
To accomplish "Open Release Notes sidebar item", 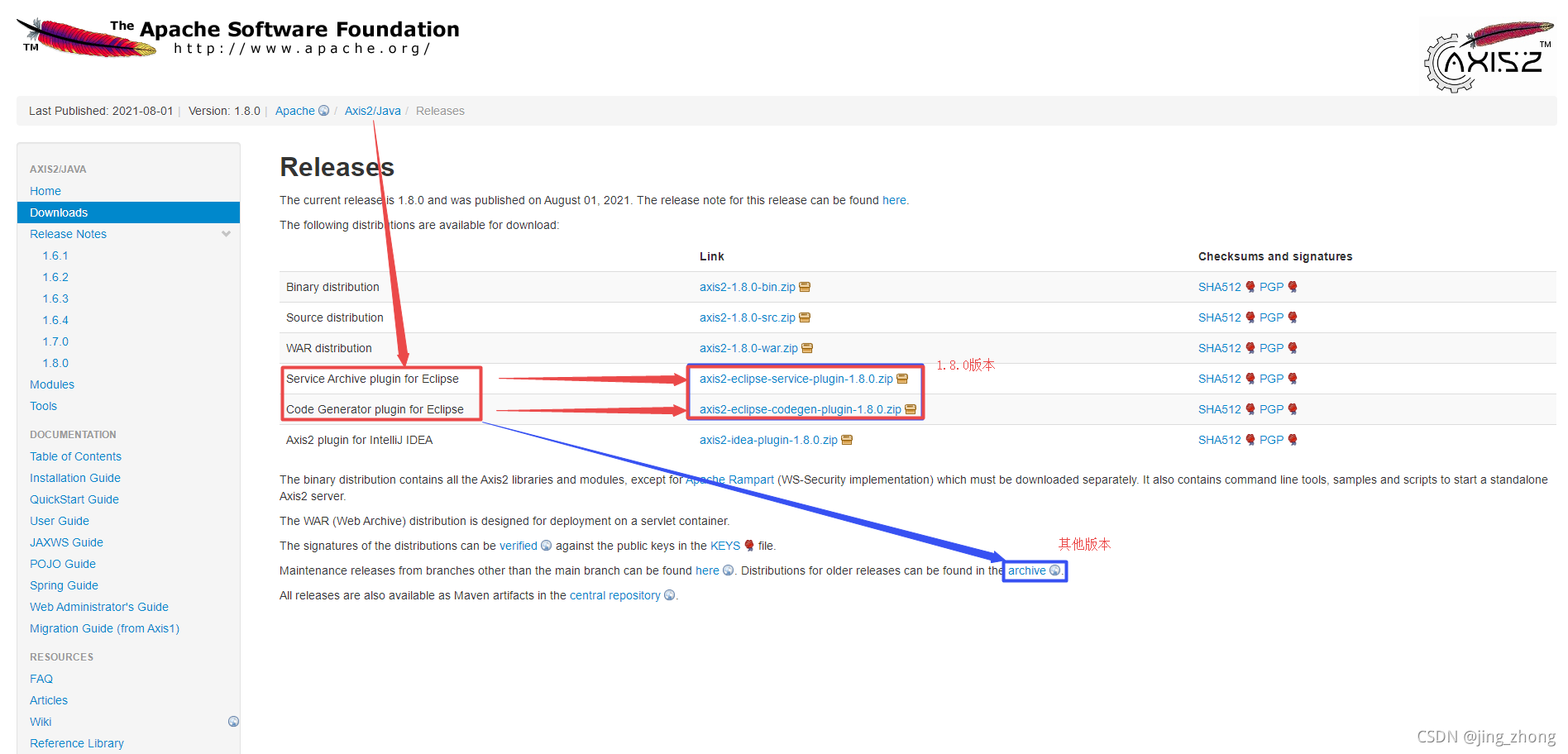I will (68, 234).
